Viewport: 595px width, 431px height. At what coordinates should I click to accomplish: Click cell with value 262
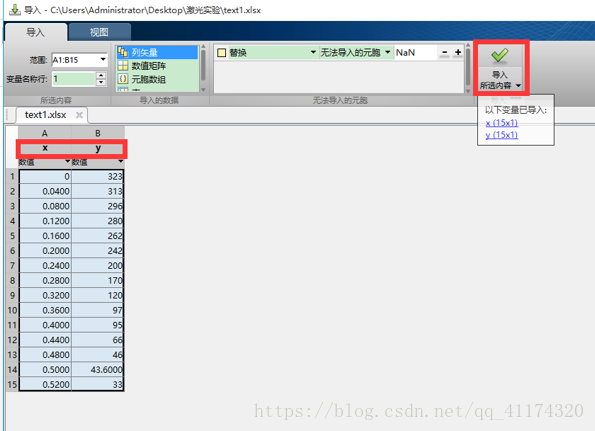[x=98, y=236]
